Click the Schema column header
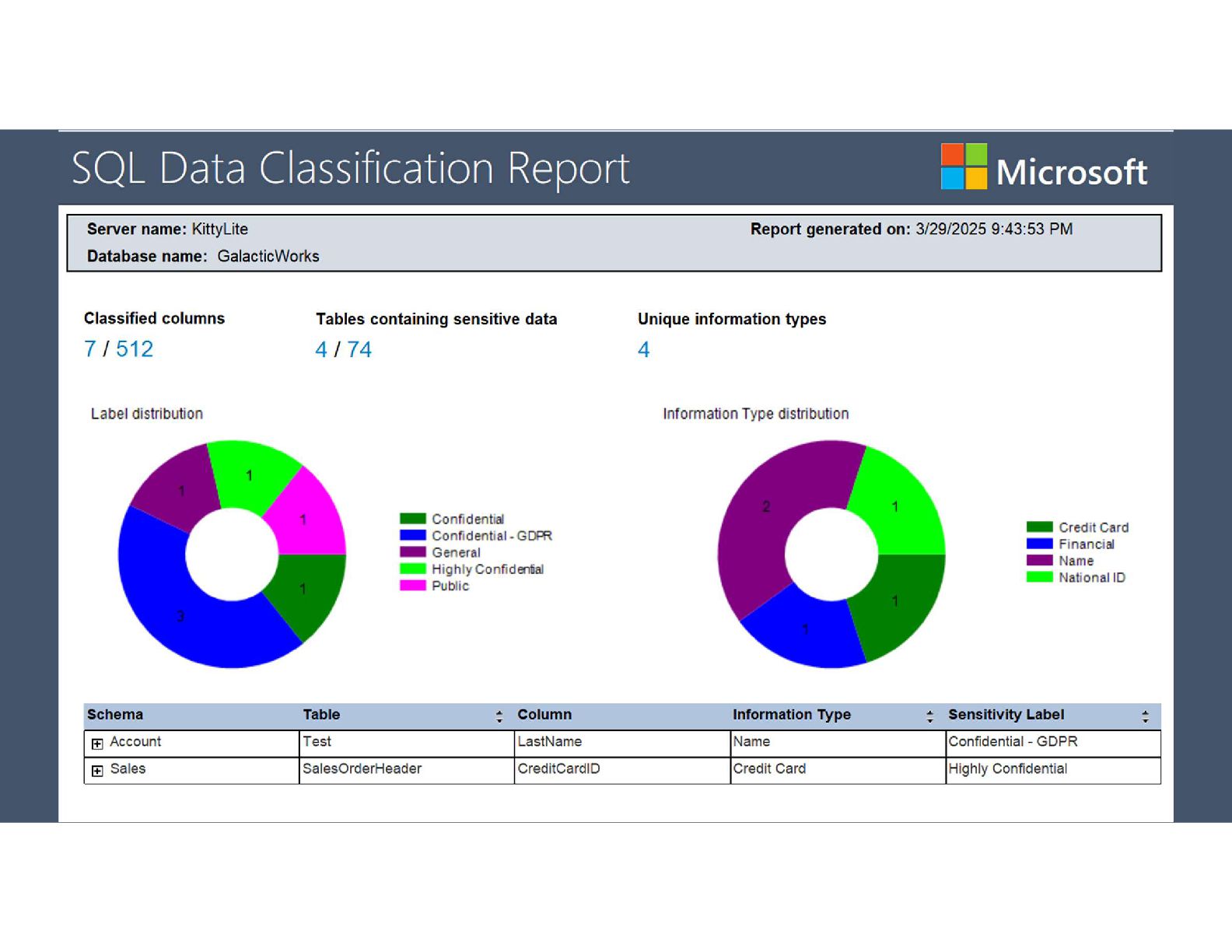 tap(115, 715)
